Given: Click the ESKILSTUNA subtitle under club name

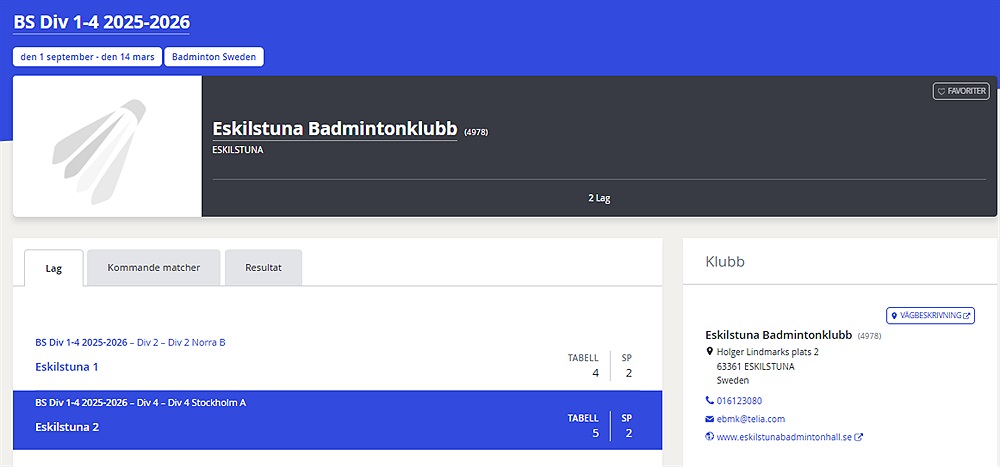Looking at the screenshot, I should coord(238,150).
